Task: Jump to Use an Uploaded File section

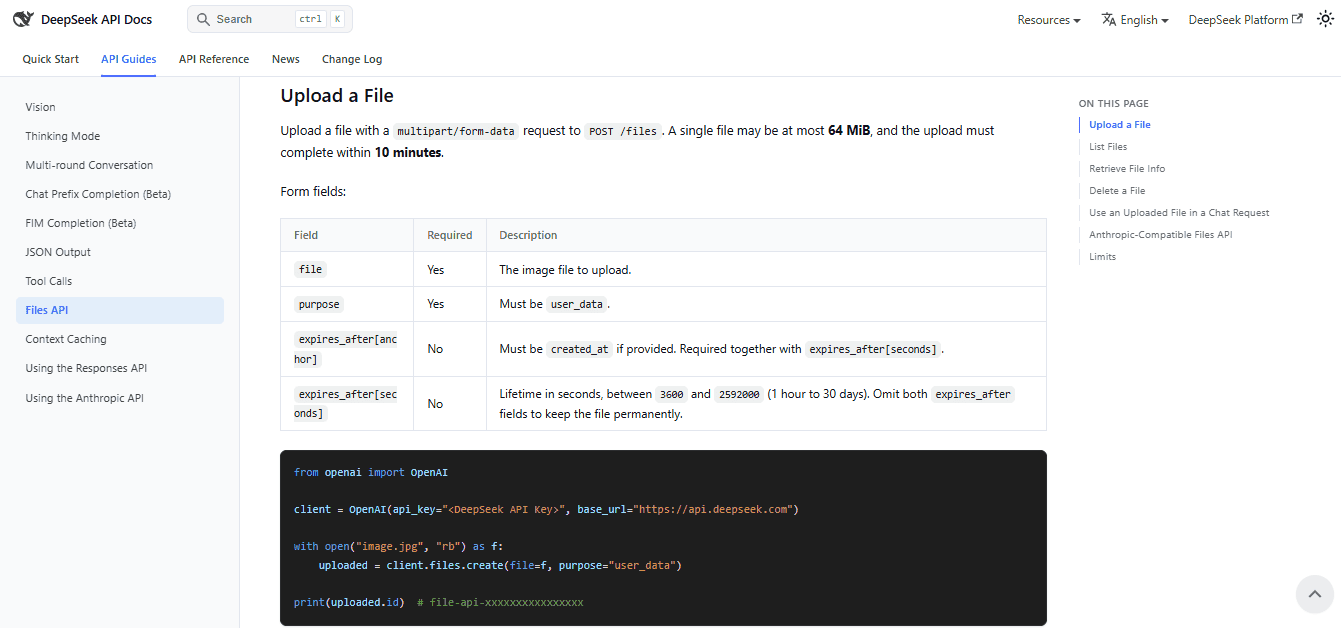Action: pos(1179,213)
